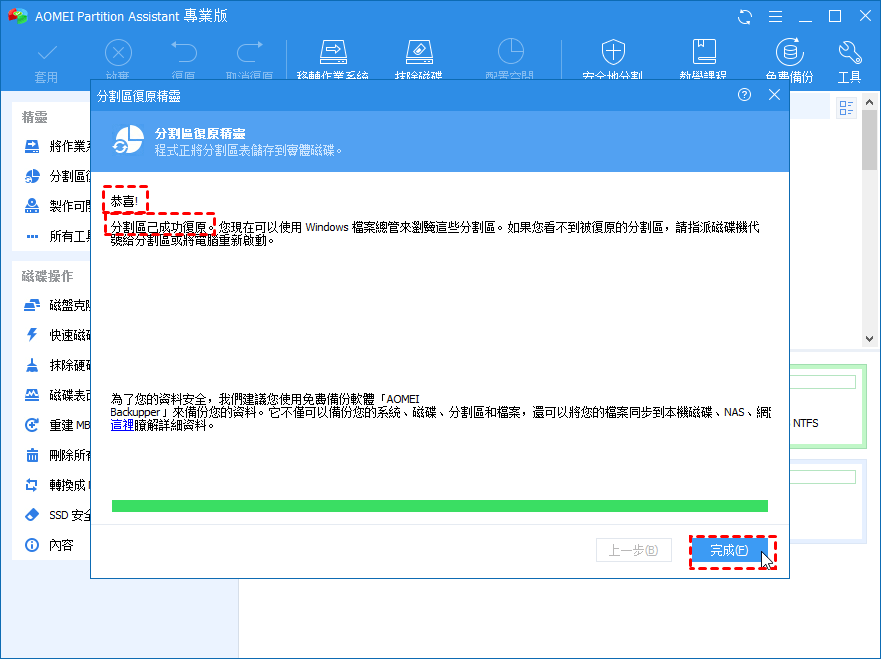Click the green completed progress bar
This screenshot has width=881, height=659.
click(x=439, y=506)
